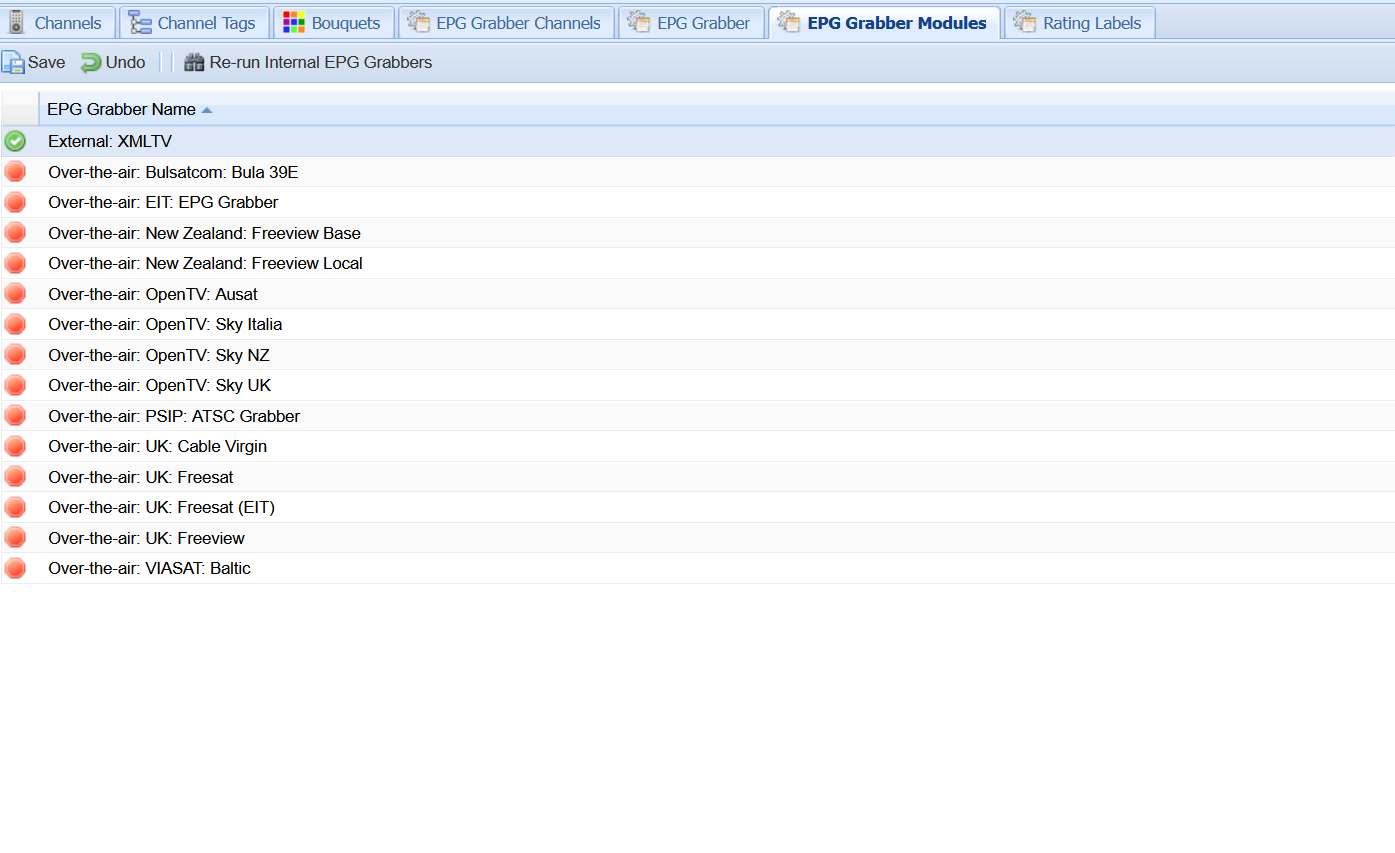This screenshot has height=853, width=1395.
Task: Undo the recent changes
Action: point(113,62)
